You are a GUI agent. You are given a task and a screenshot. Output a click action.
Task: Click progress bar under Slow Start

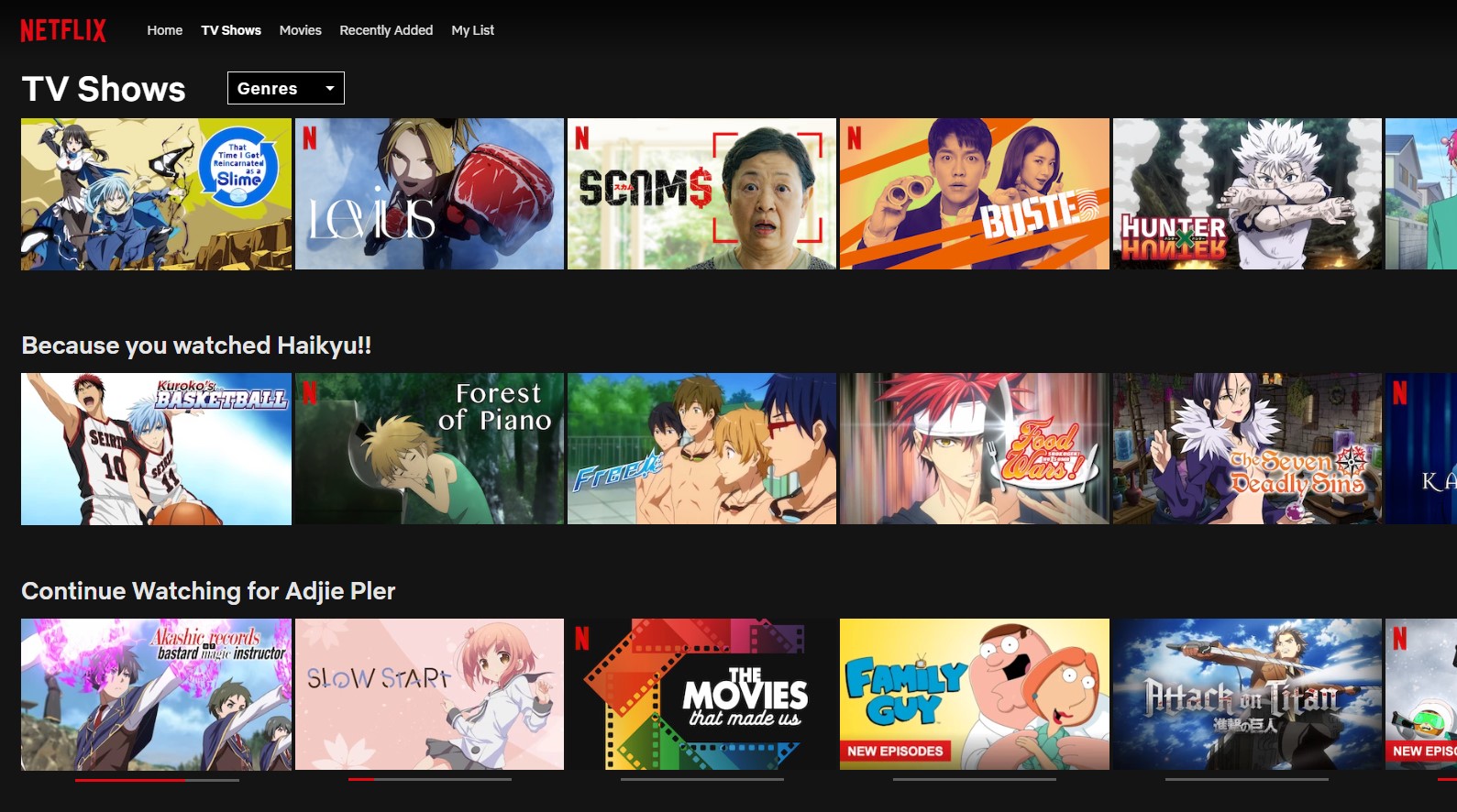[x=430, y=779]
